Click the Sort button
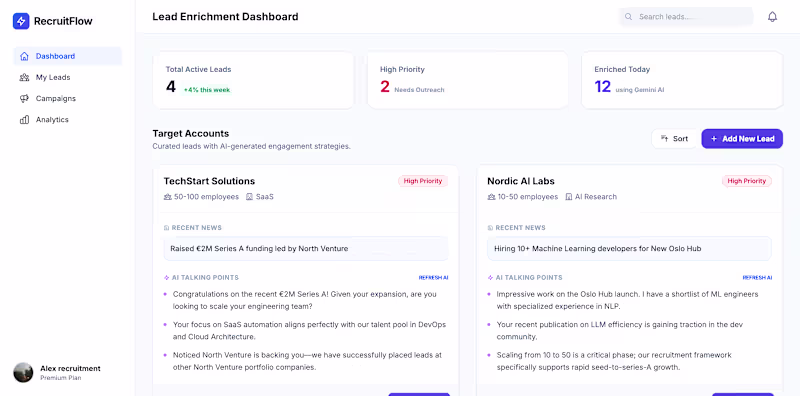800x396 pixels. [674, 139]
